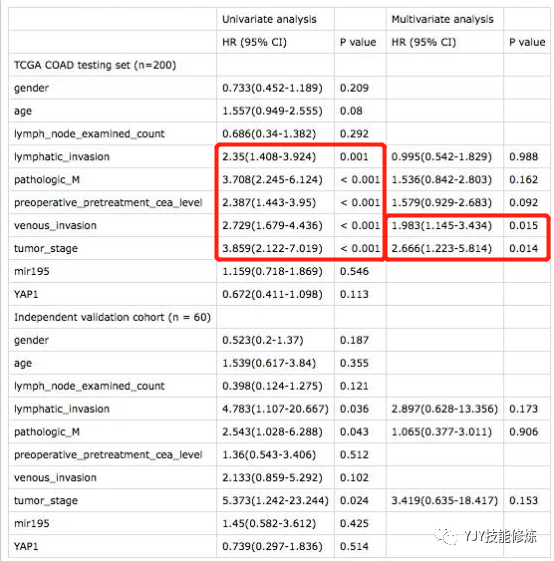Viewport: 554px width, 561px height.
Task: Select venous_invasion multivariate P value 0.015
Action: click(523, 225)
